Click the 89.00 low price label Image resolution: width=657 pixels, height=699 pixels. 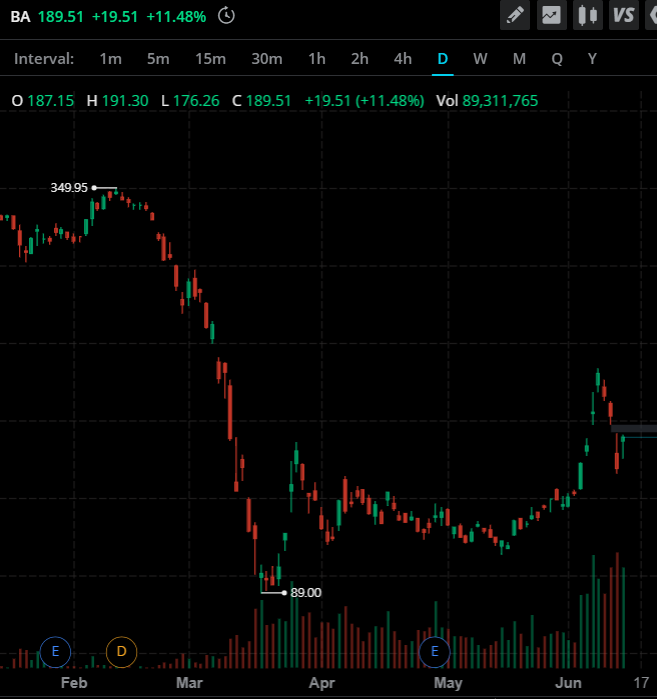(306, 592)
